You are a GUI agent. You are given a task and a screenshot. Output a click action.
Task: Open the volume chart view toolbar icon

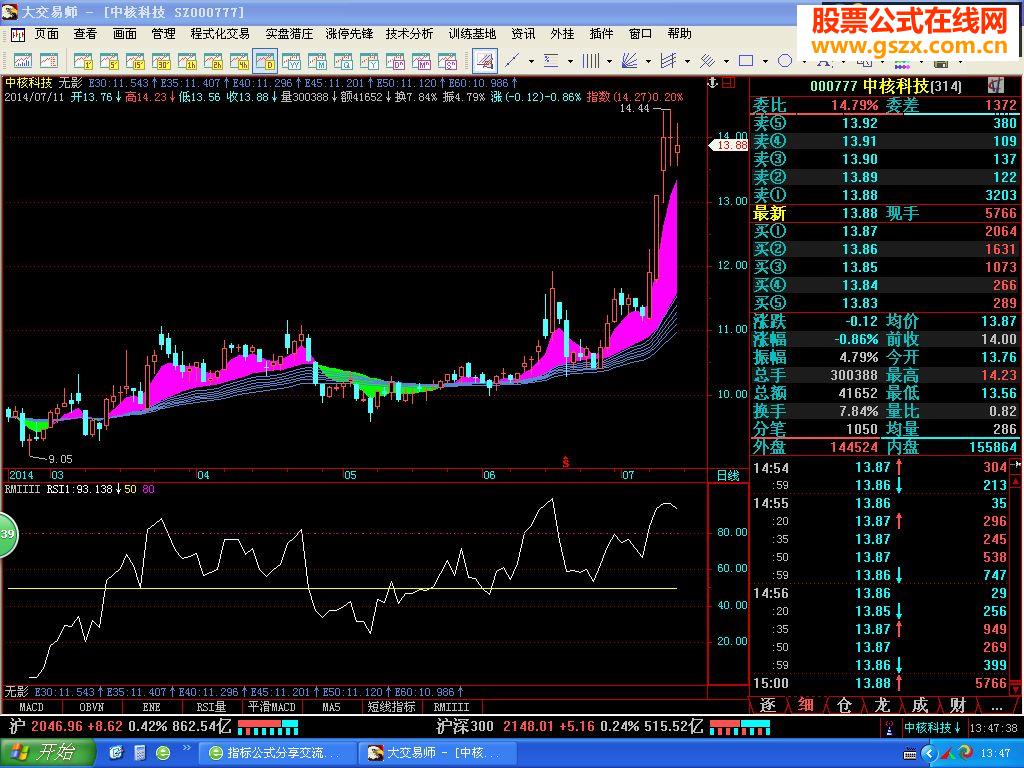23,61
